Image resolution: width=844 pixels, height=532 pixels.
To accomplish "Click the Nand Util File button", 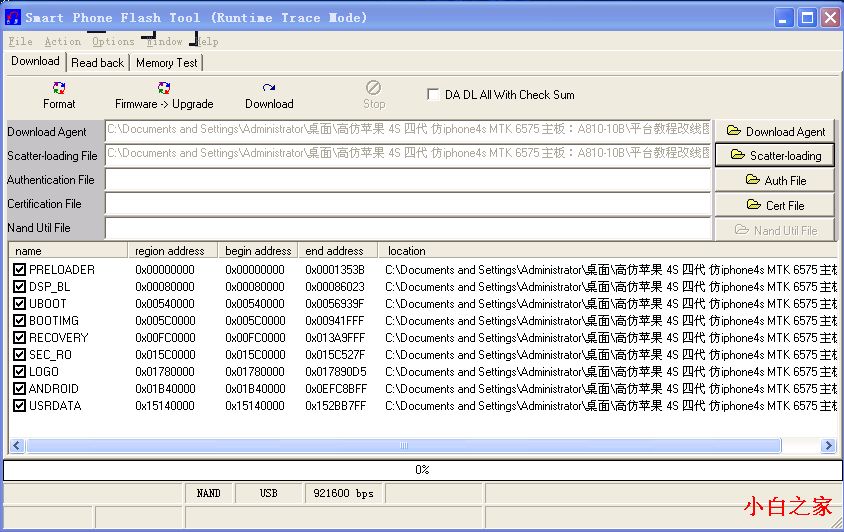I will click(x=775, y=230).
